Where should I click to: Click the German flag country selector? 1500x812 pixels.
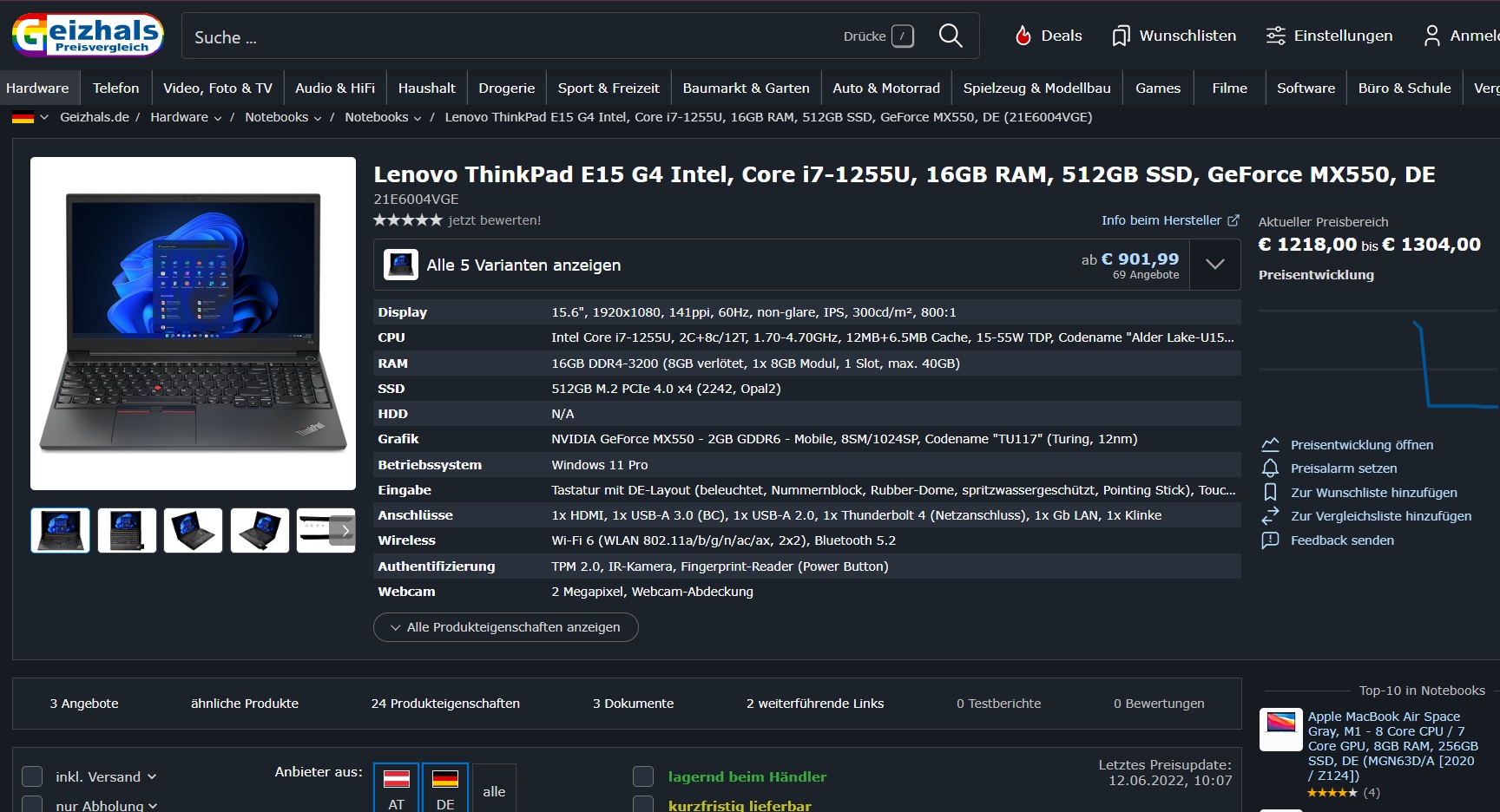tap(23, 117)
